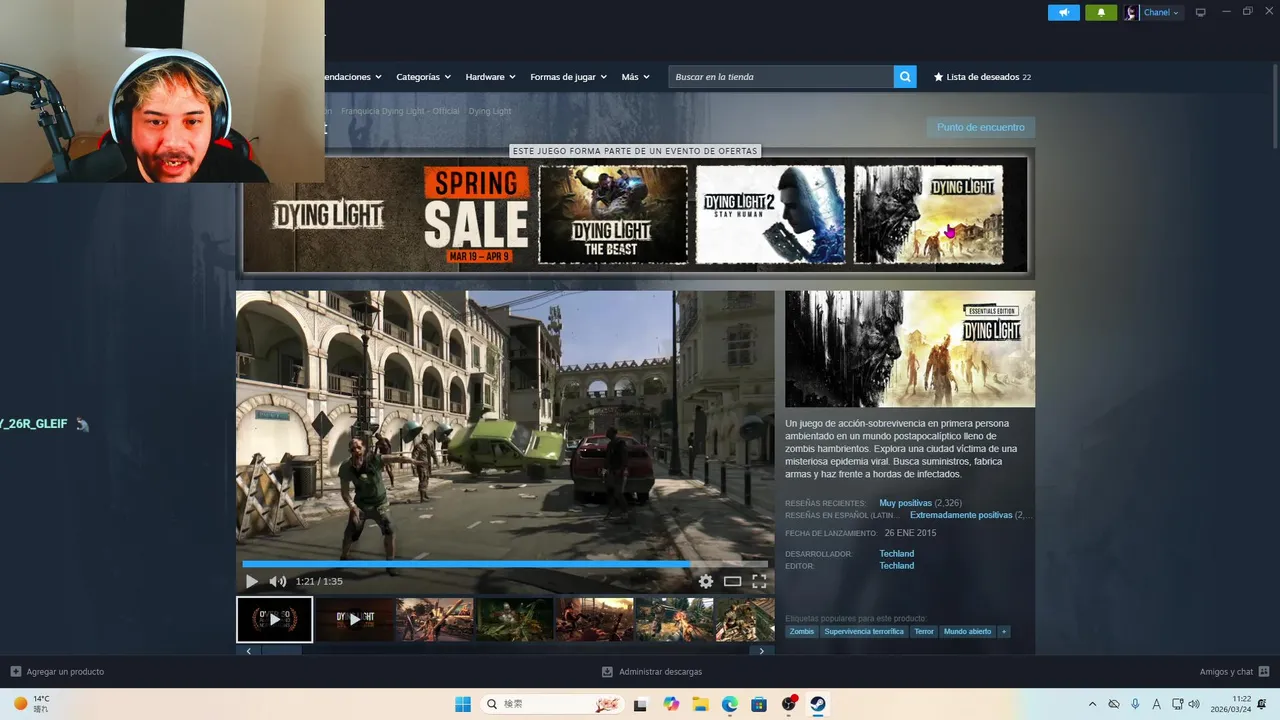Select the first trailer thumbnail
Image resolution: width=1280 pixels, height=720 pixels.
pos(274,619)
